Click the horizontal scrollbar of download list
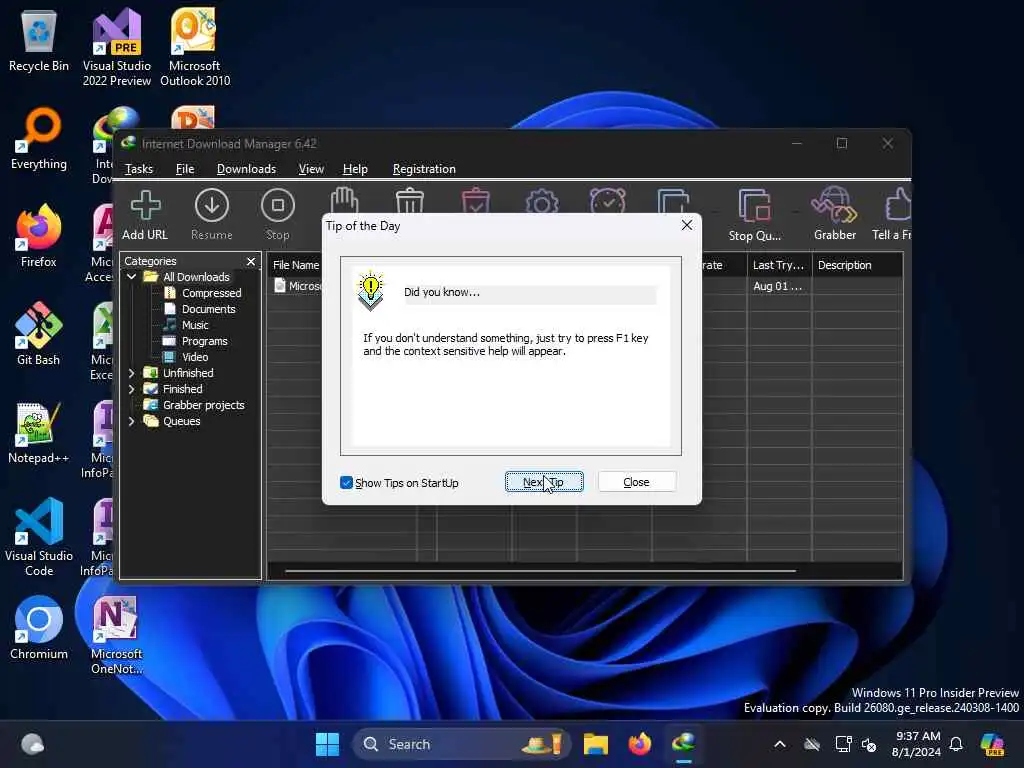This screenshot has height=768, width=1024. 540,571
